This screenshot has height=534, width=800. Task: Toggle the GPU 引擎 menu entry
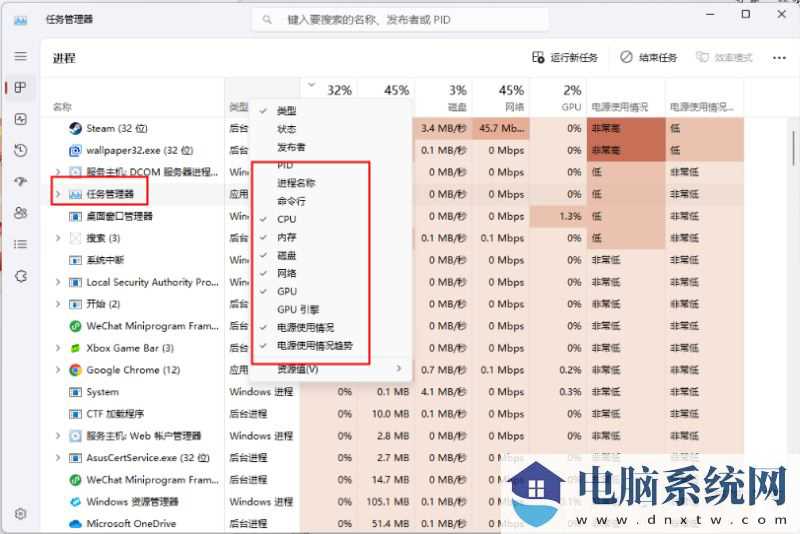pyautogui.click(x=330, y=310)
